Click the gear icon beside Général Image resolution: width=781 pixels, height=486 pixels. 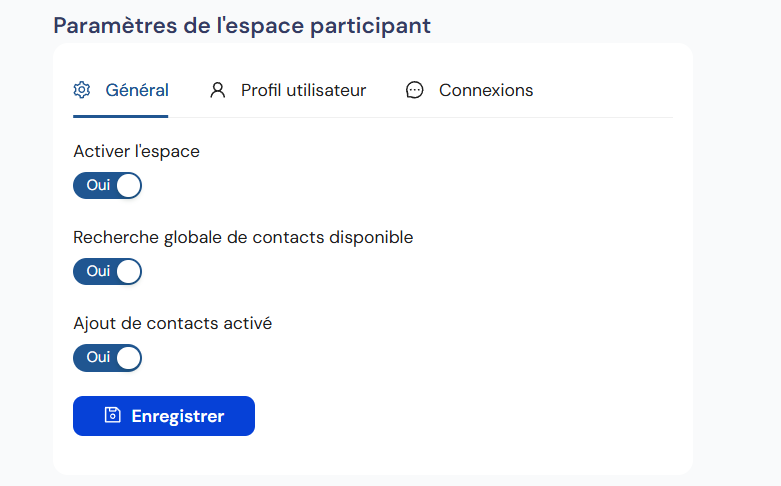(x=82, y=90)
